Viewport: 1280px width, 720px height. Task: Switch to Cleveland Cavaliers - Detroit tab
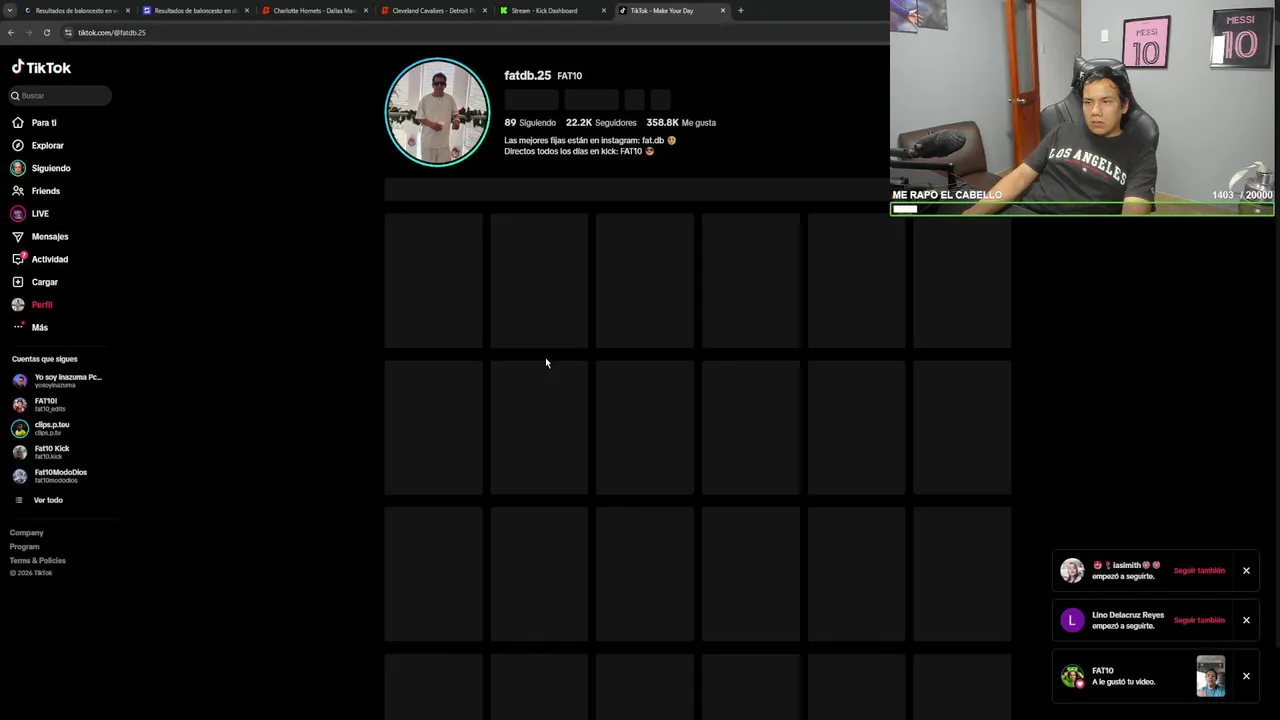point(433,11)
